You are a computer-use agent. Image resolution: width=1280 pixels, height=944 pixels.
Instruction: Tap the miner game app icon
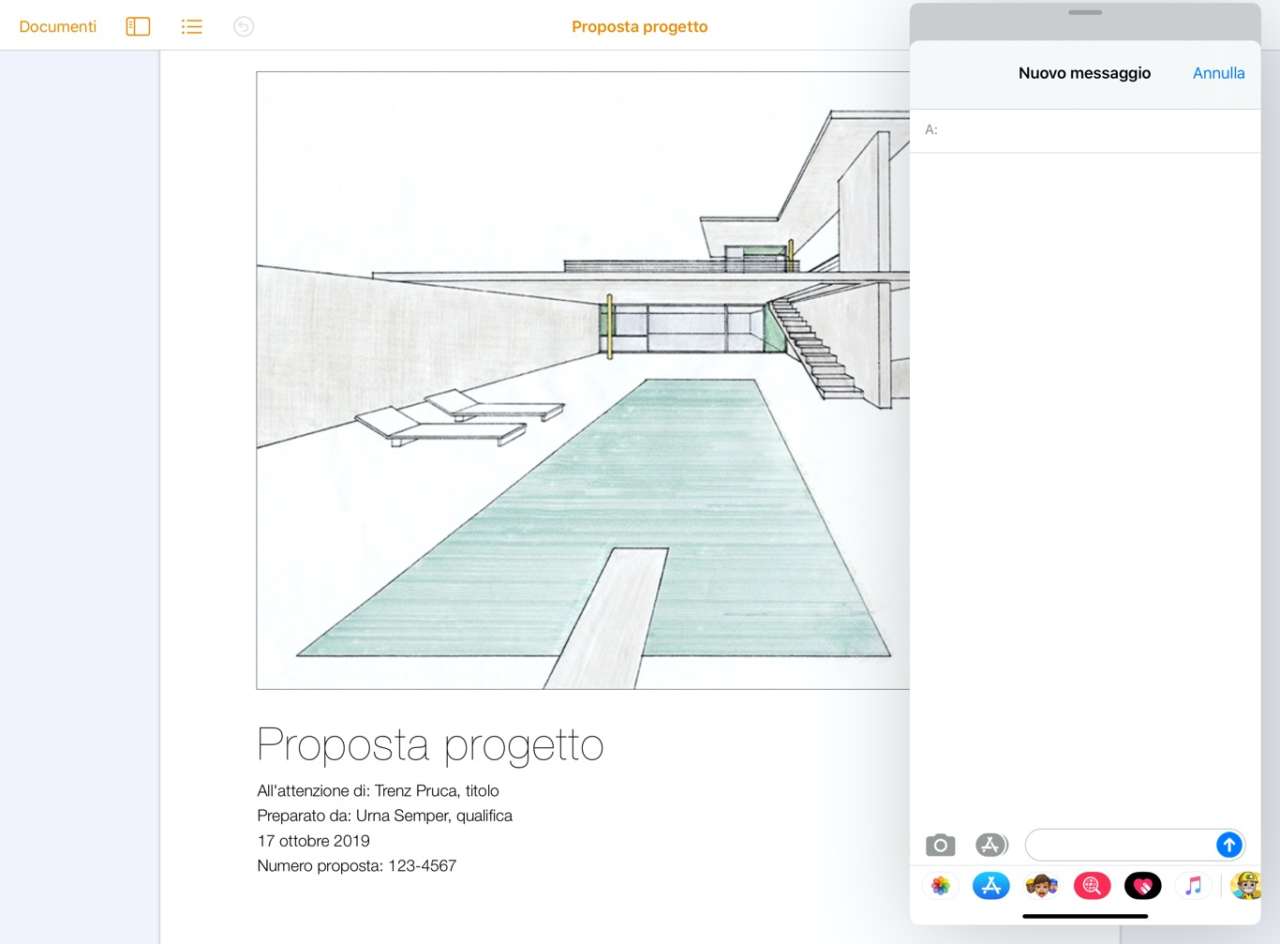pyautogui.click(x=1245, y=886)
